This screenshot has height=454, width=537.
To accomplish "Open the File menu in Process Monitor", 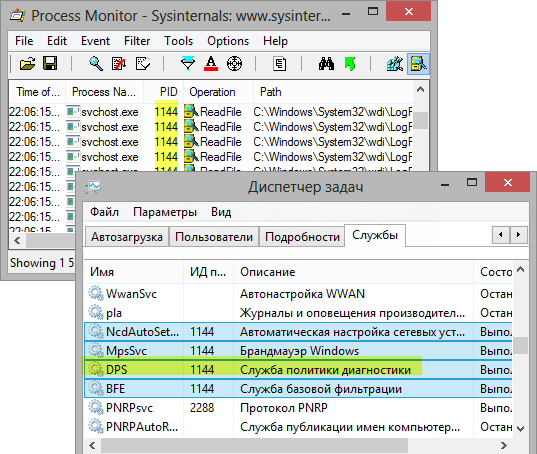I will pyautogui.click(x=24, y=41).
